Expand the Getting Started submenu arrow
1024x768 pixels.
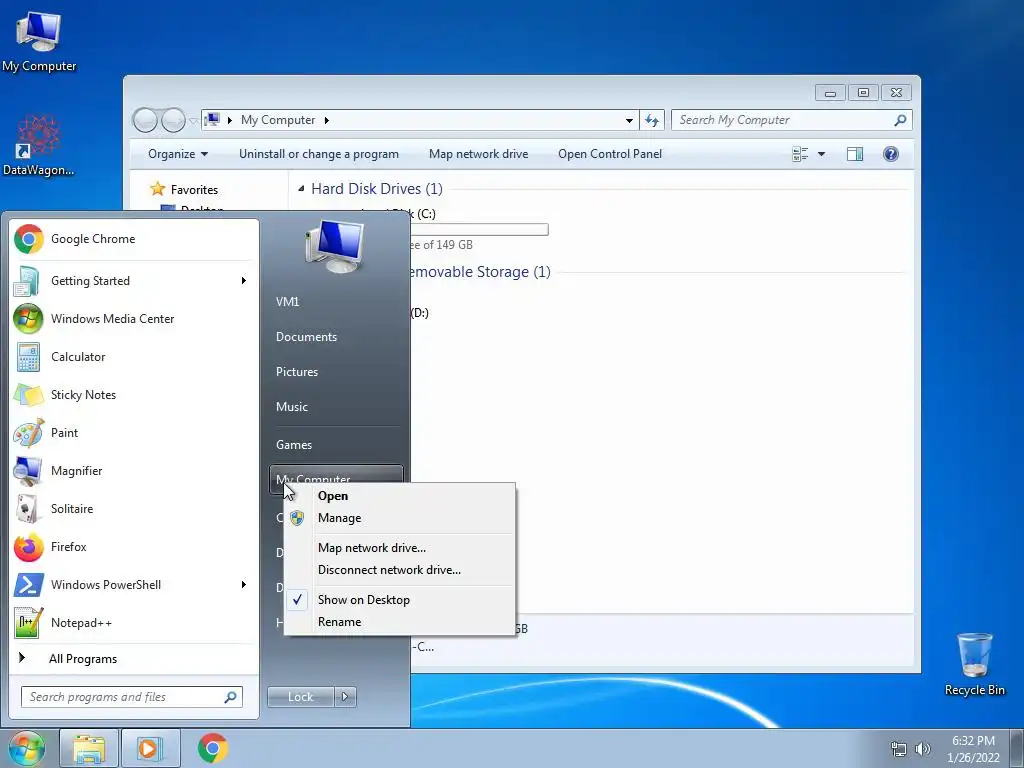(x=244, y=281)
